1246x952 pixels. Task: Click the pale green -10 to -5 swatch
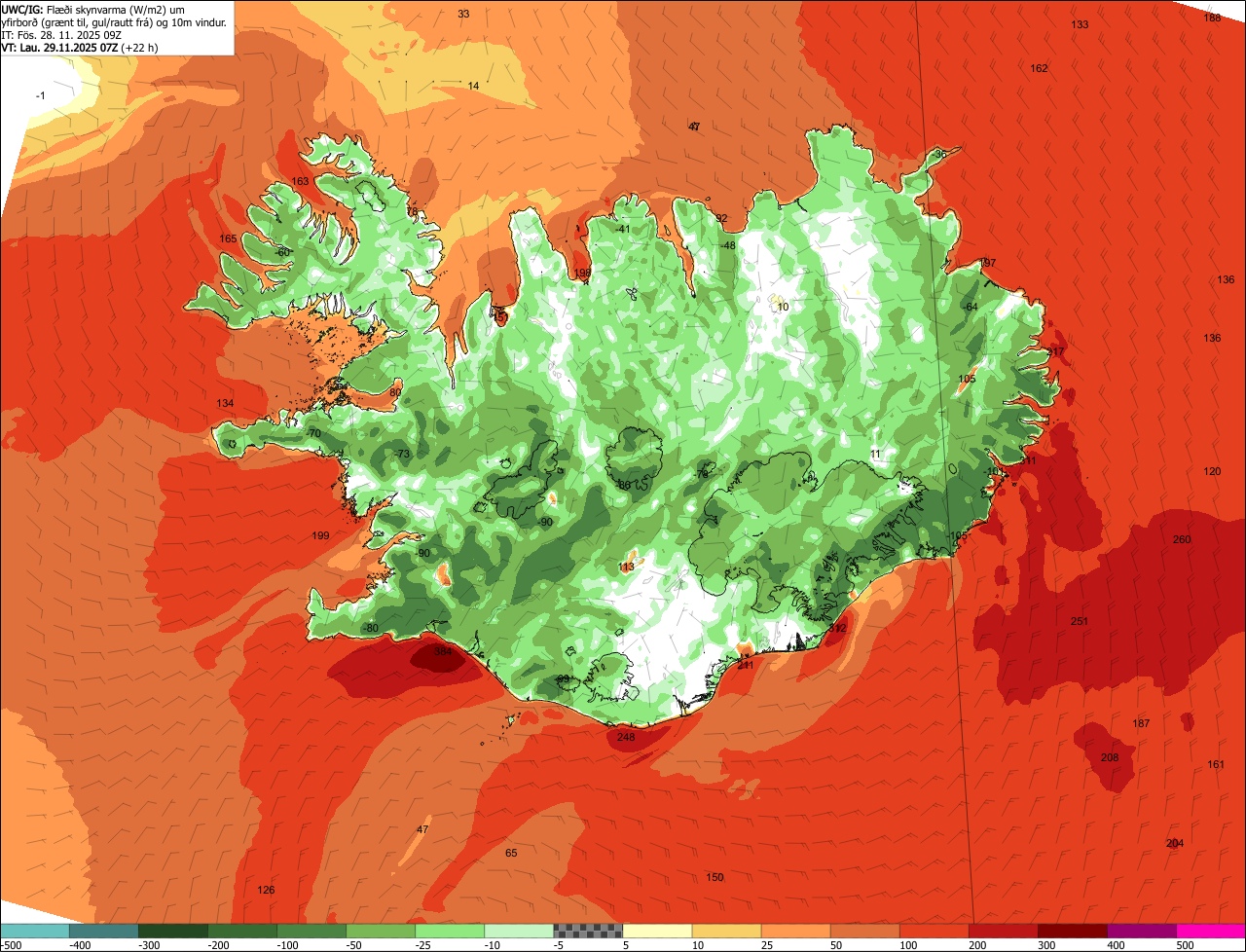(518, 931)
